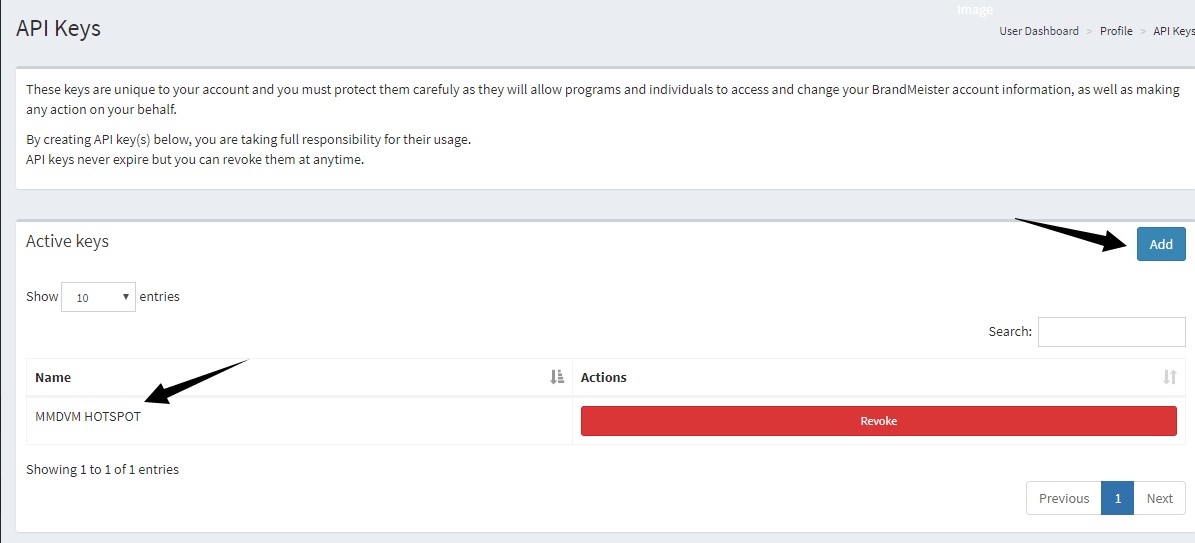Screen dimensions: 1195x543
Task: Go to the Previous page
Action: tap(1063, 498)
